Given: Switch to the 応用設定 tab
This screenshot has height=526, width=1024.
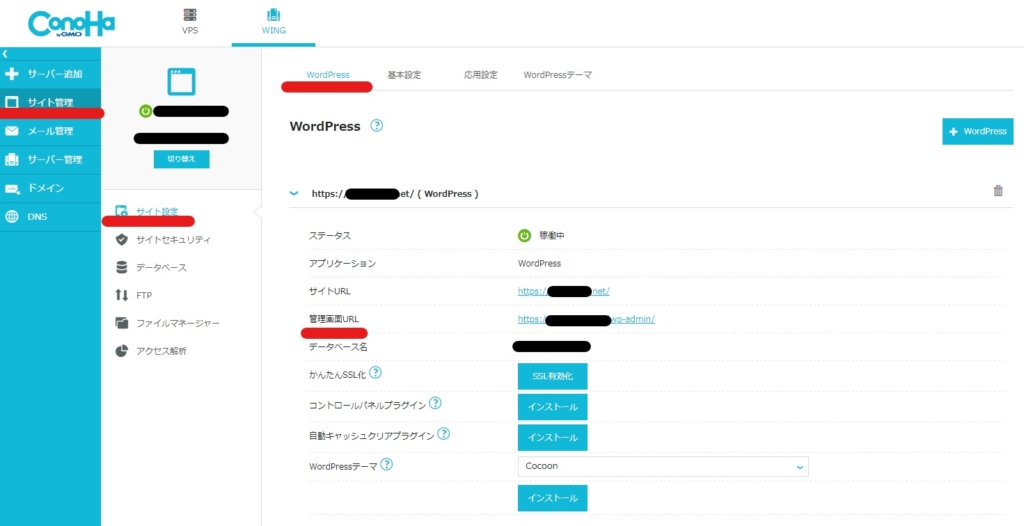Looking at the screenshot, I should click(x=481, y=75).
